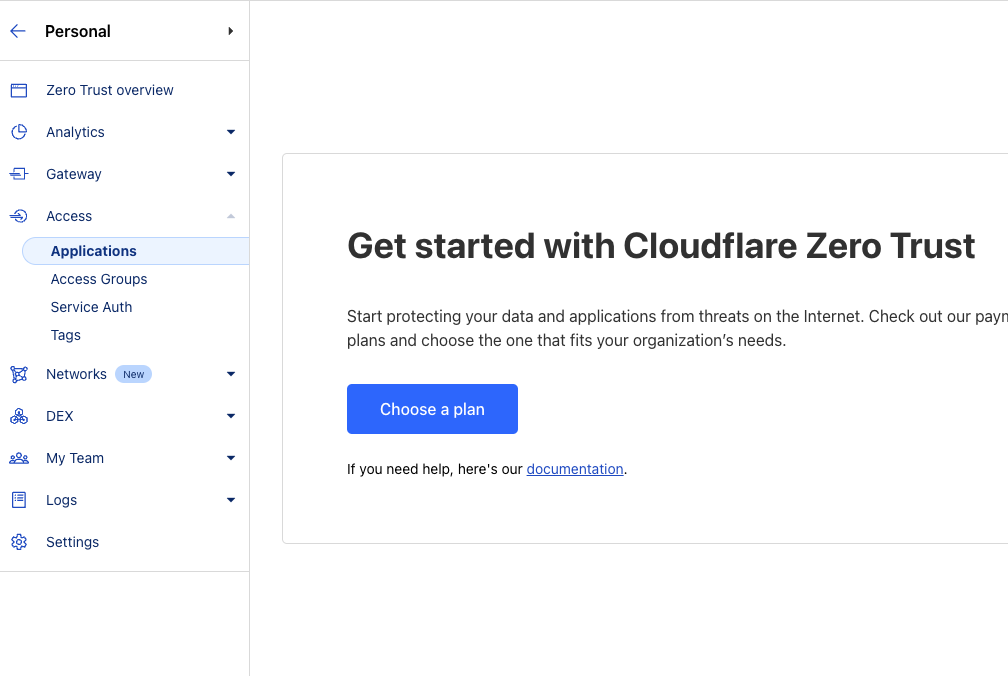Open the Settings gear
Viewport: 1008px width, 676px height.
click(18, 542)
